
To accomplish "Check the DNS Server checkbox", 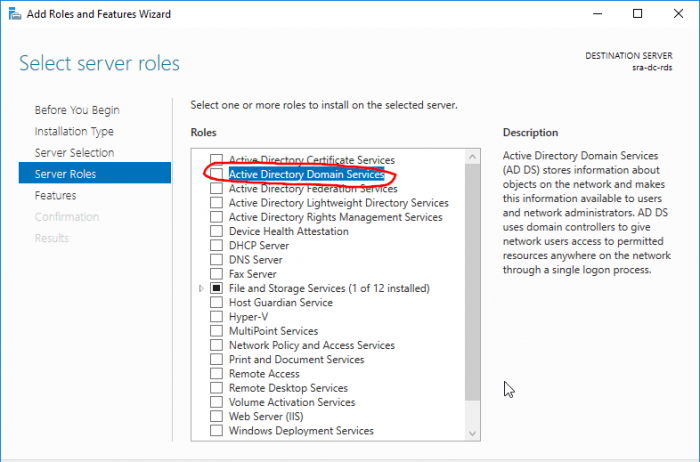I will [x=217, y=259].
